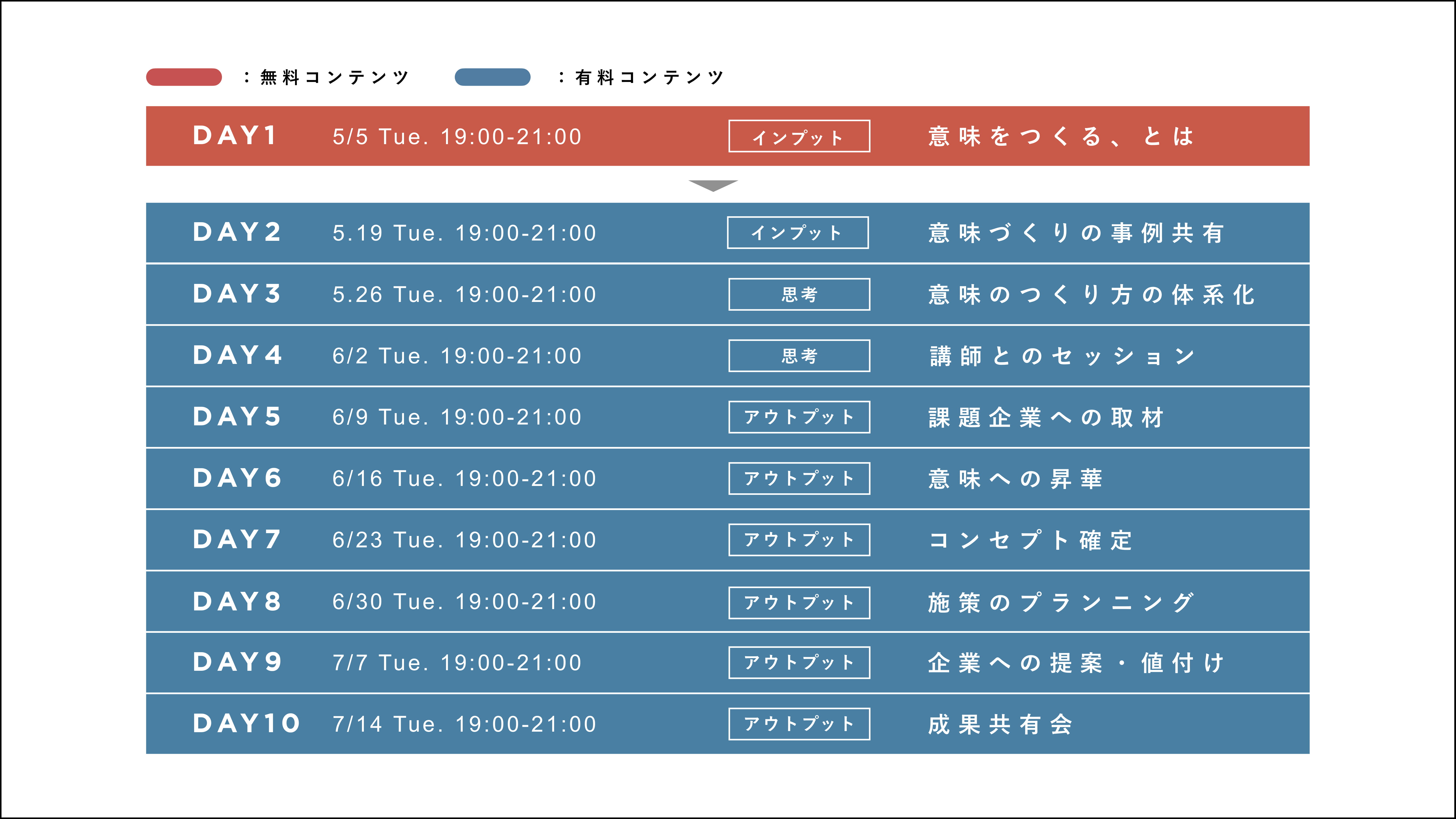Click the title コンセプト確定
Image resolution: width=1456 pixels, height=819 pixels.
pos(1030,540)
